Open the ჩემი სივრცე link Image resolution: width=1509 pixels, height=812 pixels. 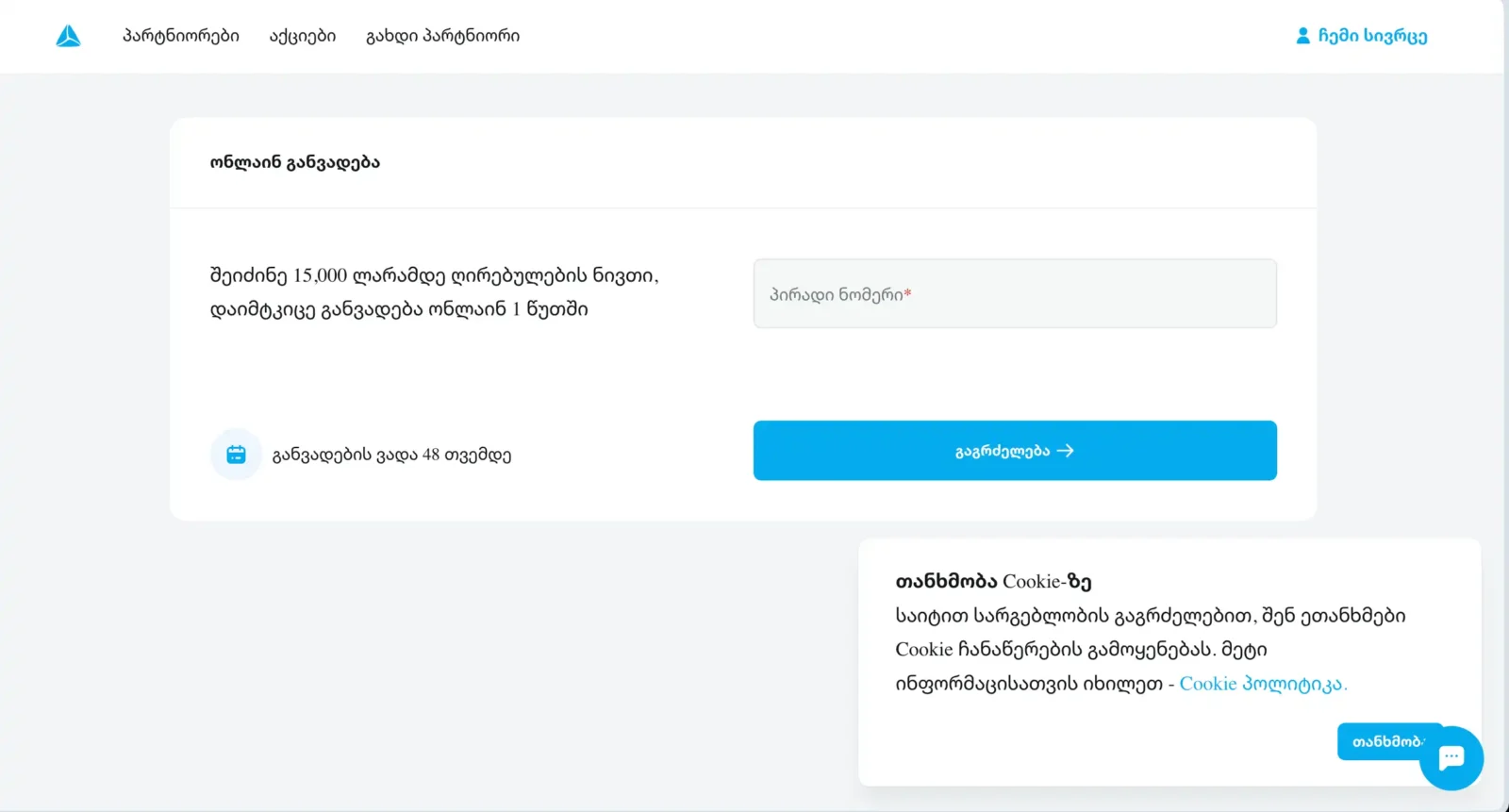point(1372,36)
